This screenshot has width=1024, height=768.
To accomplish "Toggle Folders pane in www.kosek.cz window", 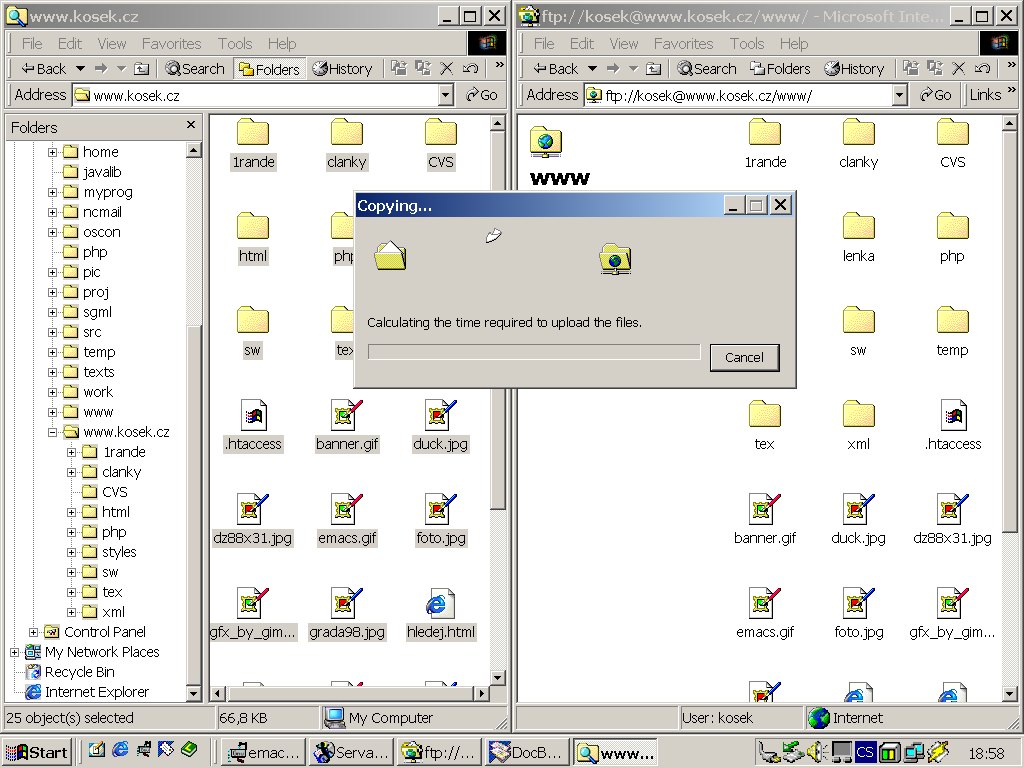I will (x=270, y=69).
